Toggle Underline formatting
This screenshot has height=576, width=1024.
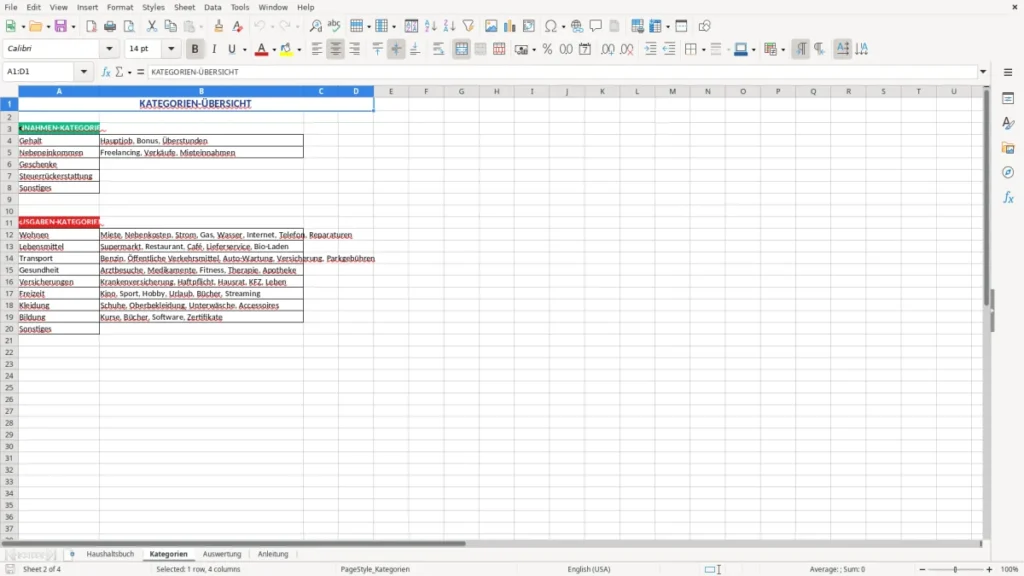[x=231, y=49]
